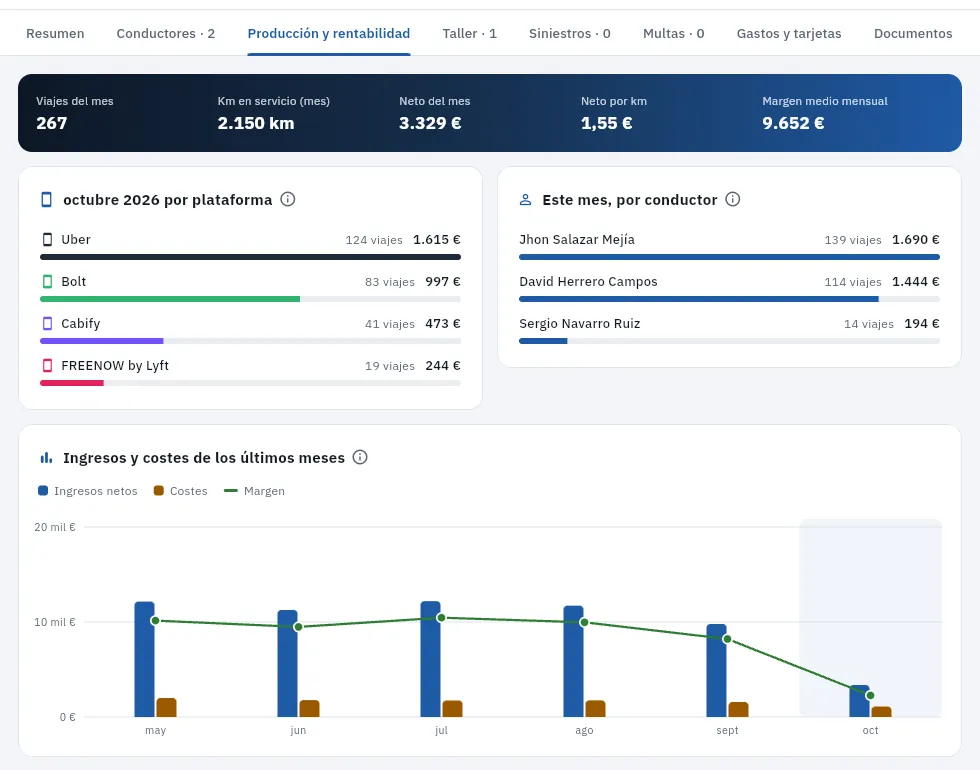Switch to Gastos y tarjetas tab
The width and height of the screenshot is (980, 770).
pyautogui.click(x=789, y=34)
